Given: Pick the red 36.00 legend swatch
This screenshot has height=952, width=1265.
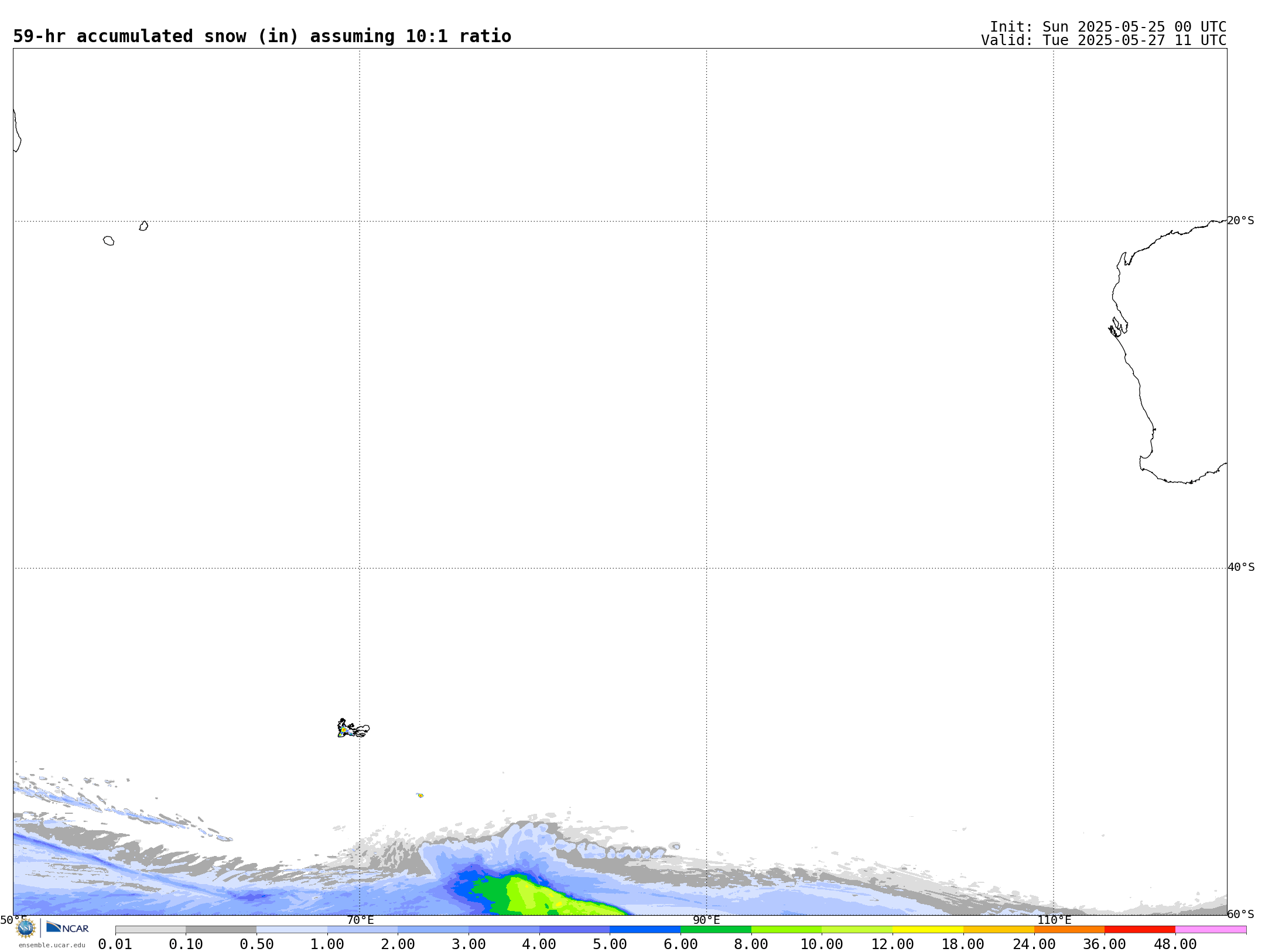Looking at the screenshot, I should (x=1140, y=930).
